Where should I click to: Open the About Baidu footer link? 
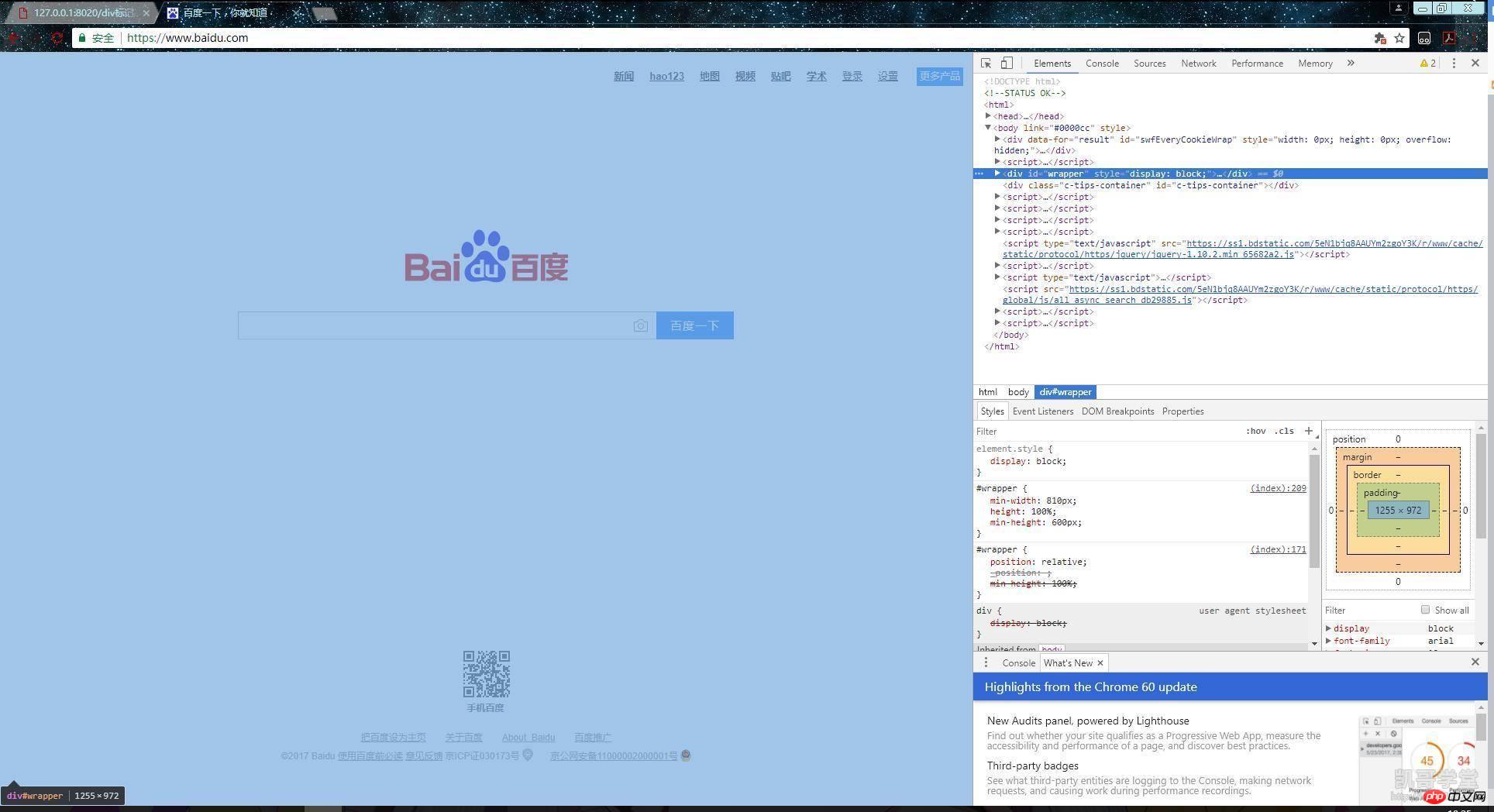tap(528, 738)
